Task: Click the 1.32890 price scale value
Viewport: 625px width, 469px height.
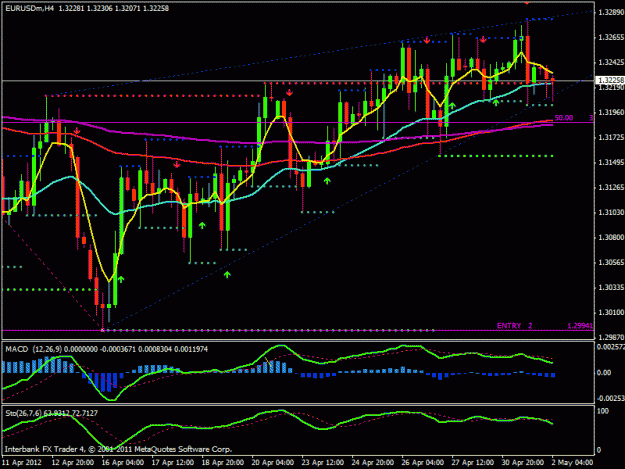Action: click(x=611, y=13)
